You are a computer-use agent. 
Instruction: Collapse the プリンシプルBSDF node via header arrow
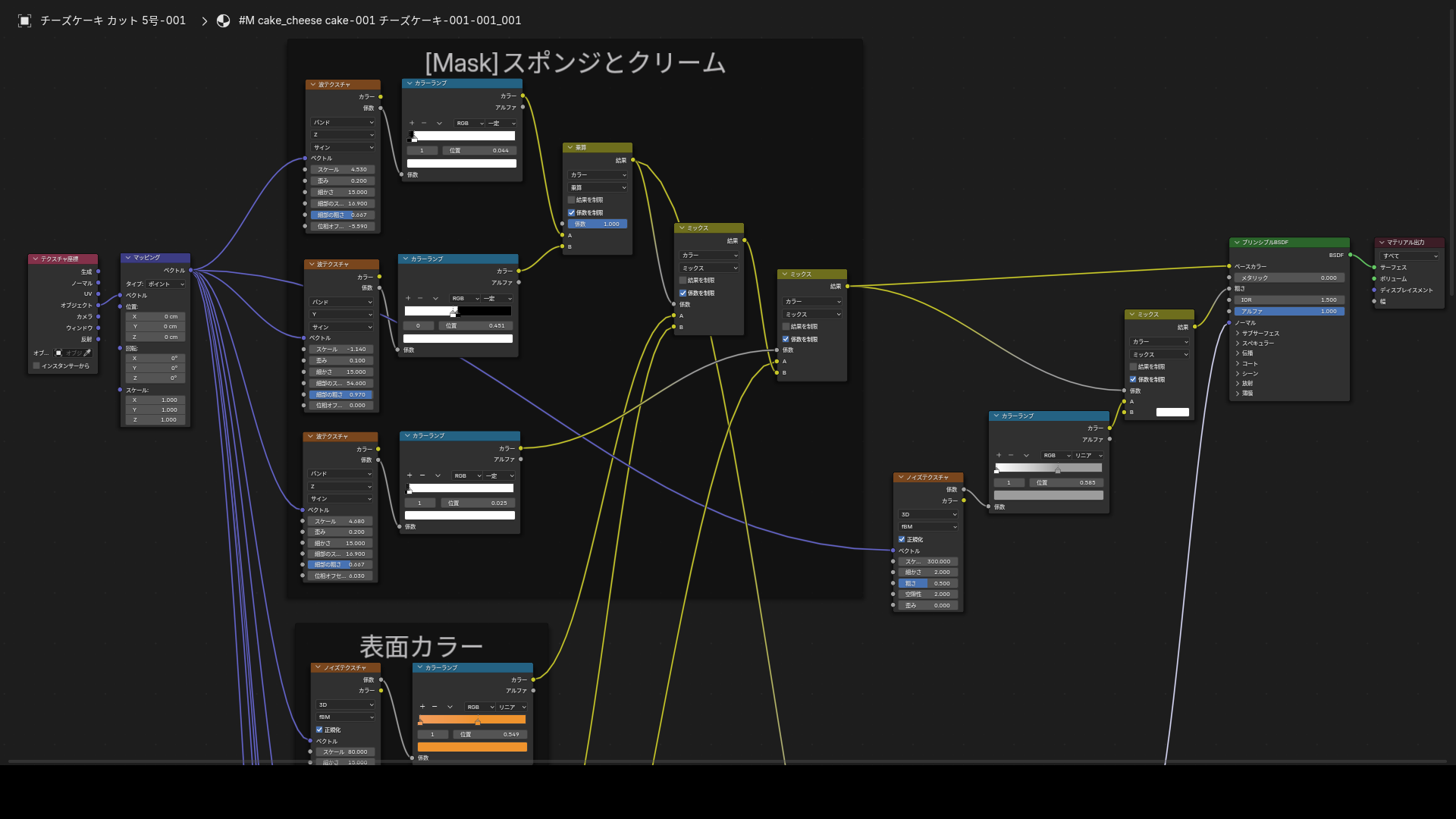1237,243
